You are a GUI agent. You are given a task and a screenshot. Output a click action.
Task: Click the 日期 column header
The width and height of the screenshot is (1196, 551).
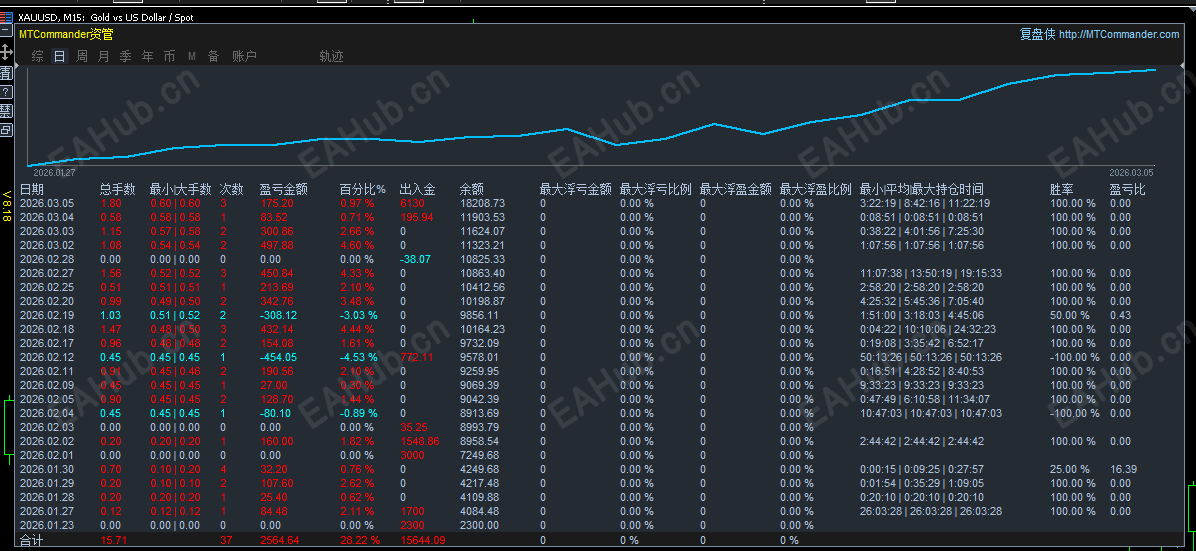coord(31,189)
